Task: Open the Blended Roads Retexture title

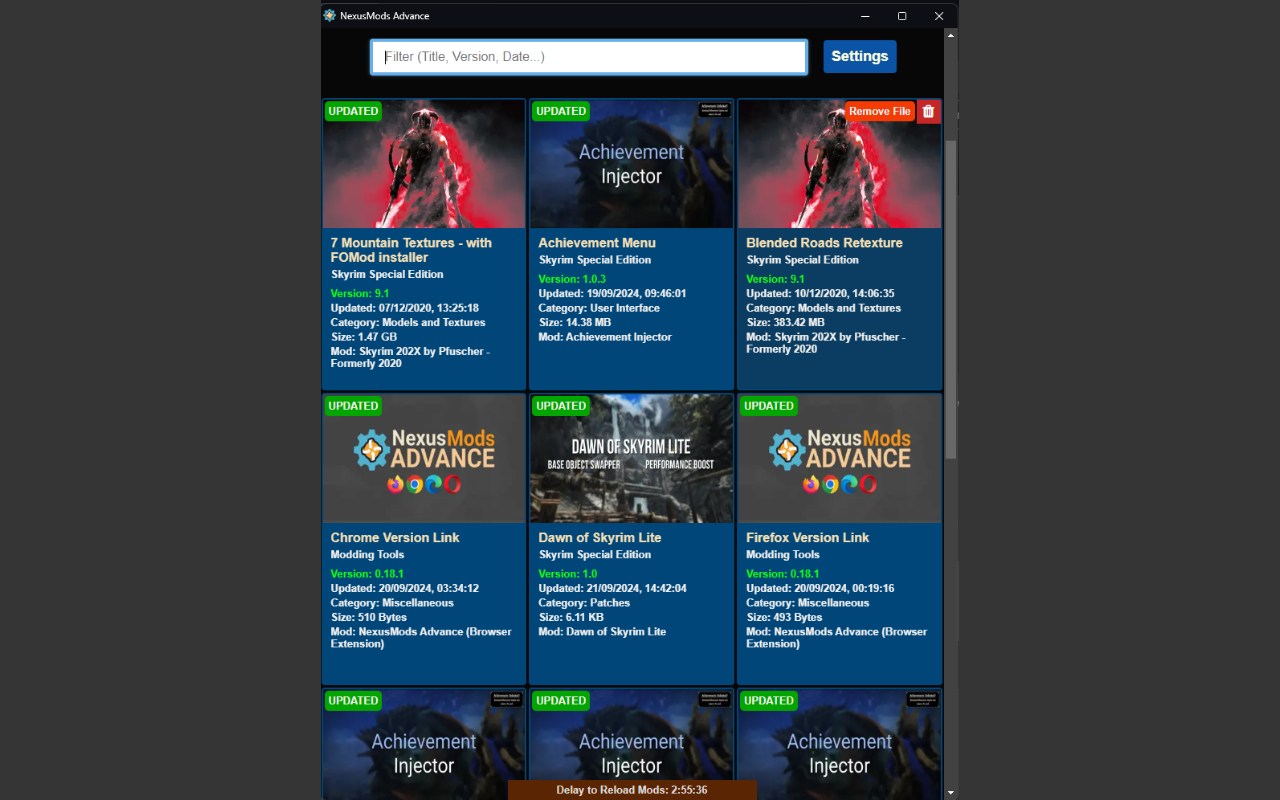Action: coord(824,243)
